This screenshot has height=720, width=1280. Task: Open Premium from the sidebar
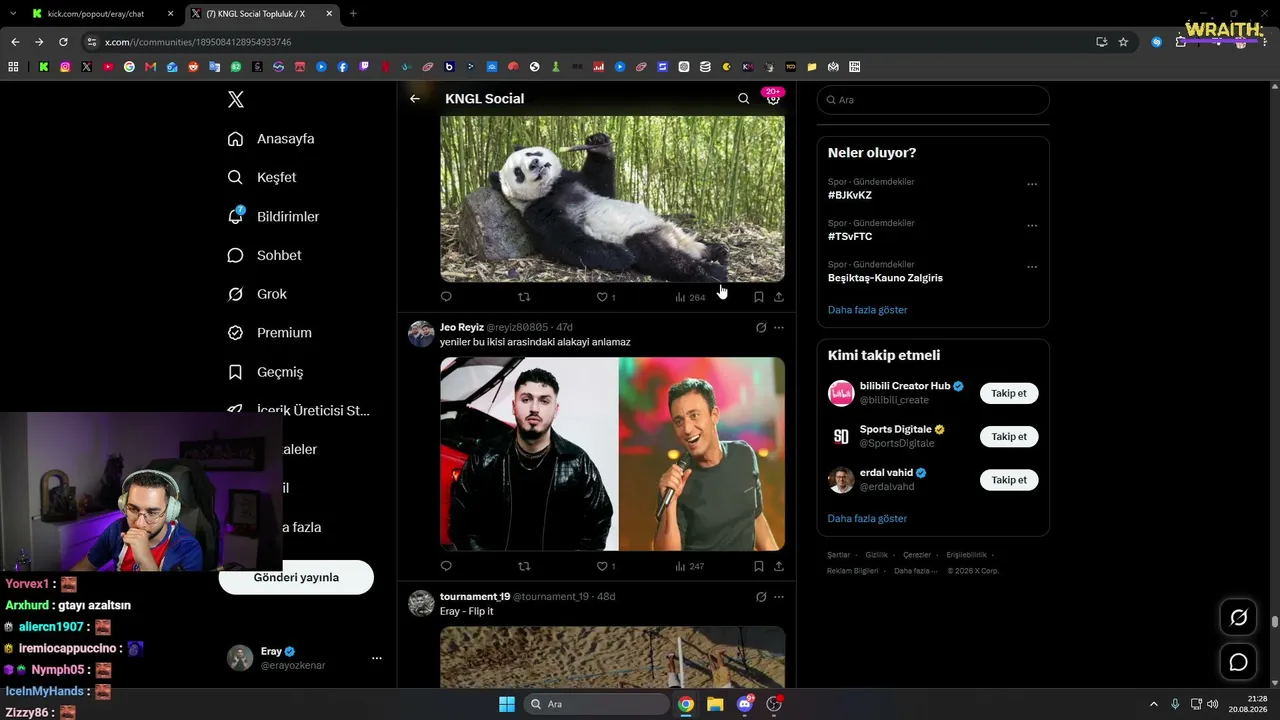270,333
